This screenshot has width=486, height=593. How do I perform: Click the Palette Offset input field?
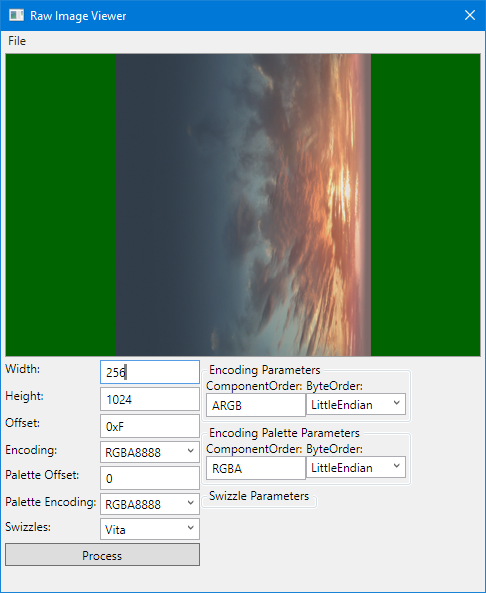coord(150,478)
